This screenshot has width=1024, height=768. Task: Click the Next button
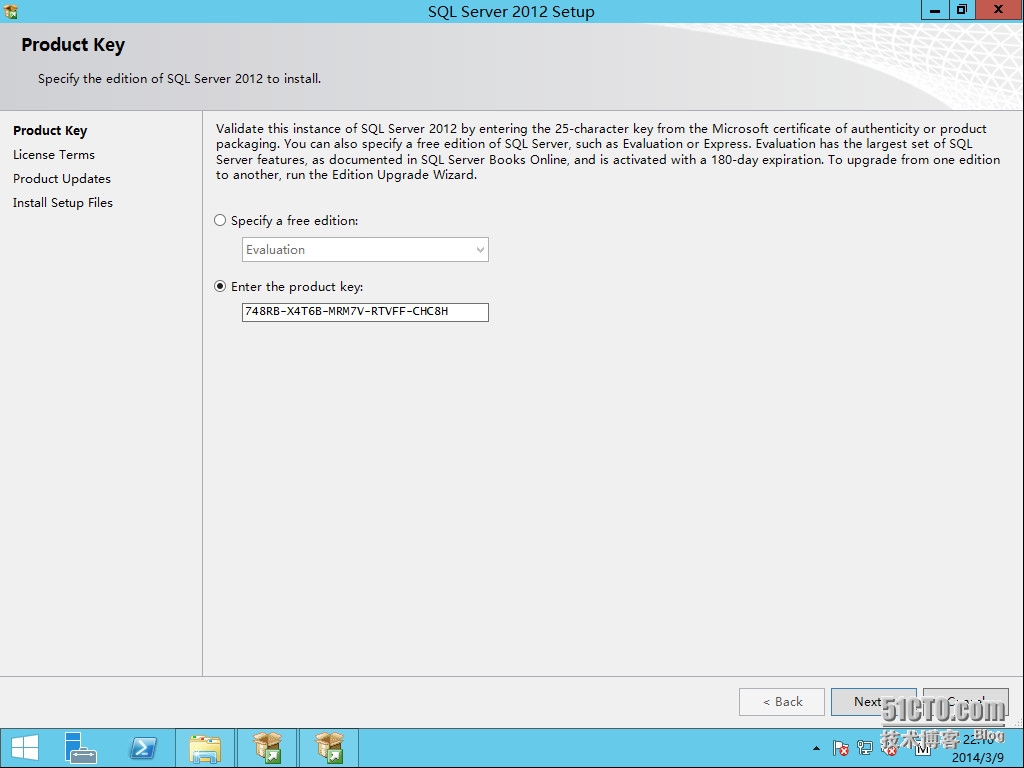(x=873, y=702)
